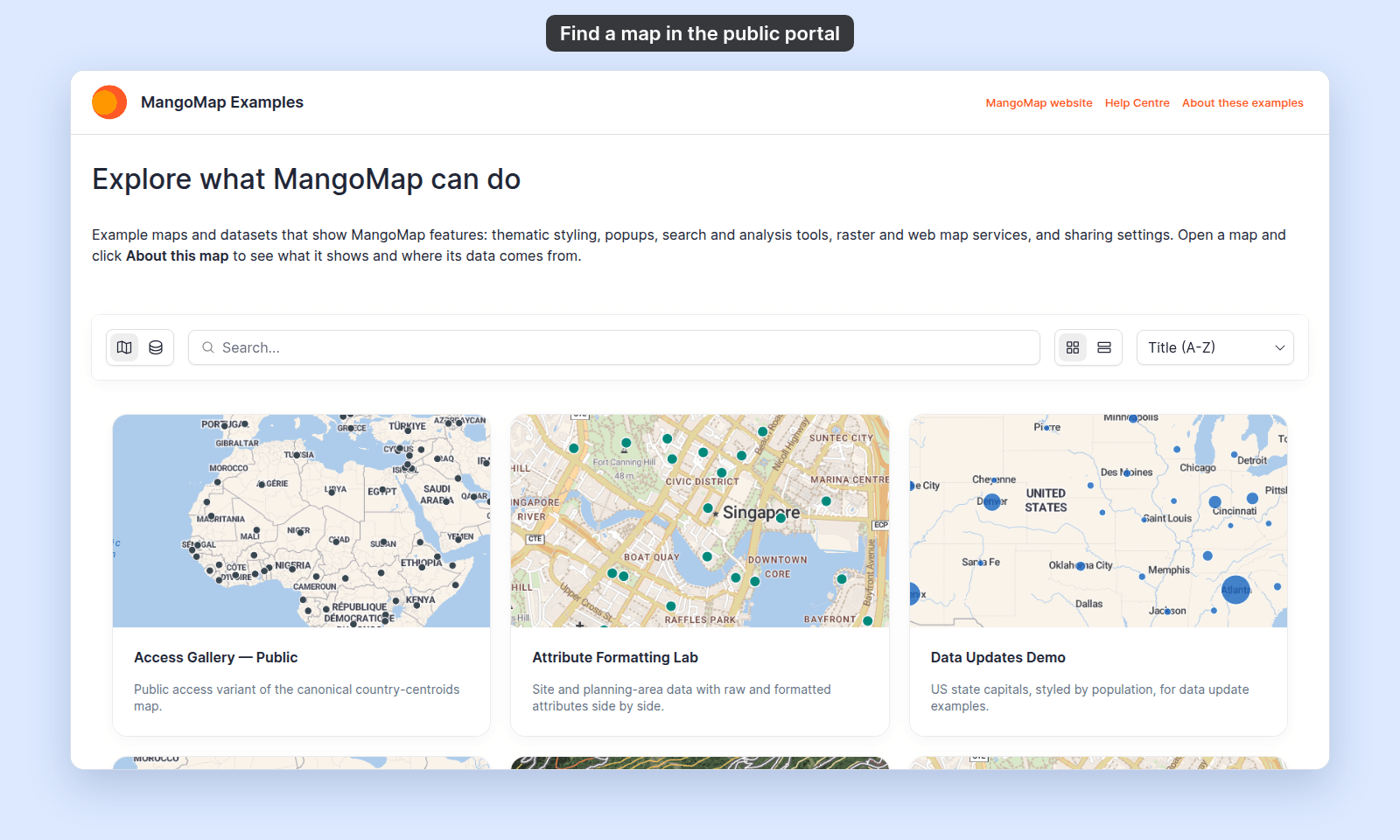
Task: Open the Data Updates Demo map thumbnail
Action: click(x=1098, y=521)
